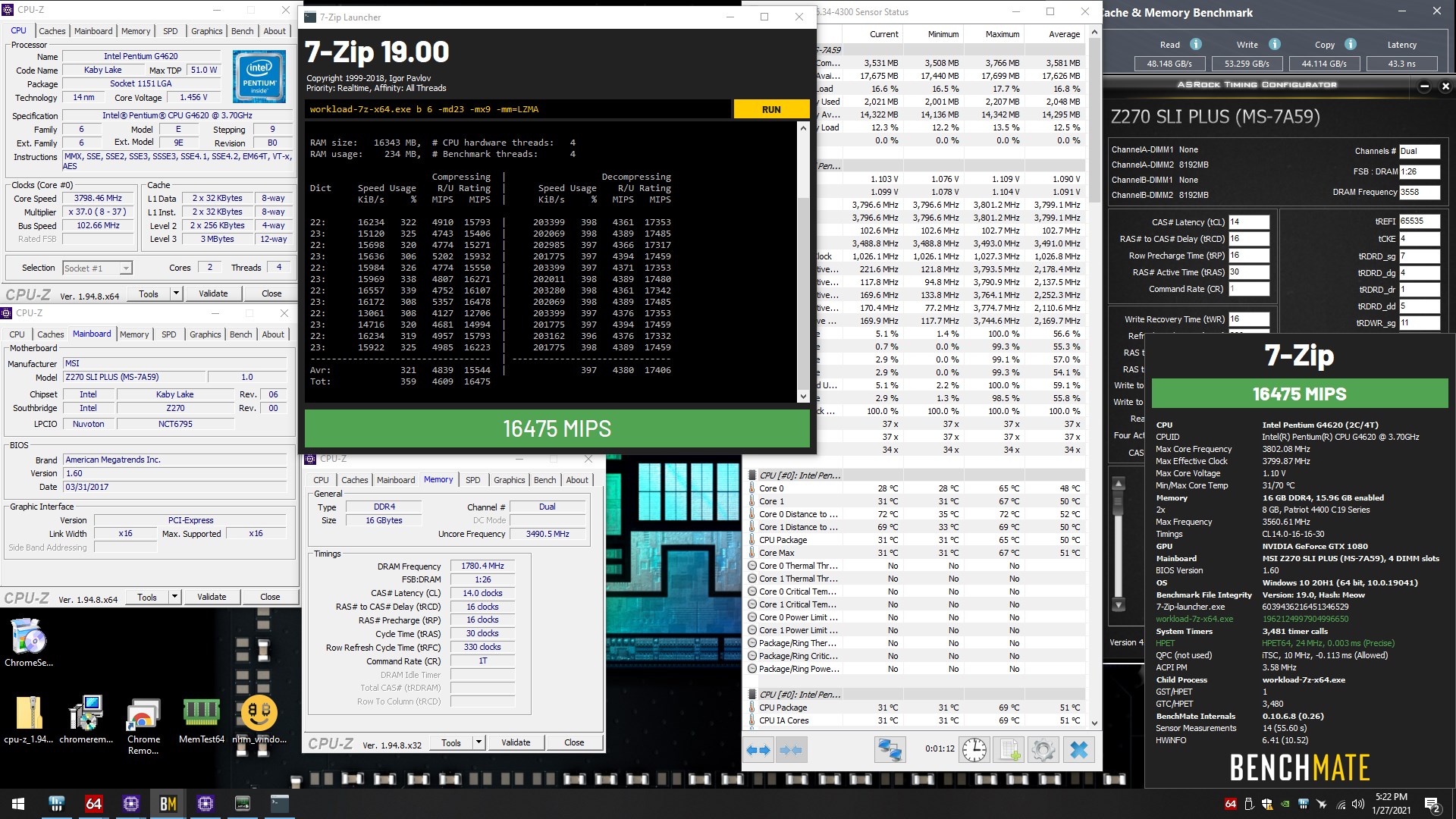The height and width of the screenshot is (819, 1456).
Task: Click the yellow RUN button in 7-Zip Launcher
Action: point(771,109)
